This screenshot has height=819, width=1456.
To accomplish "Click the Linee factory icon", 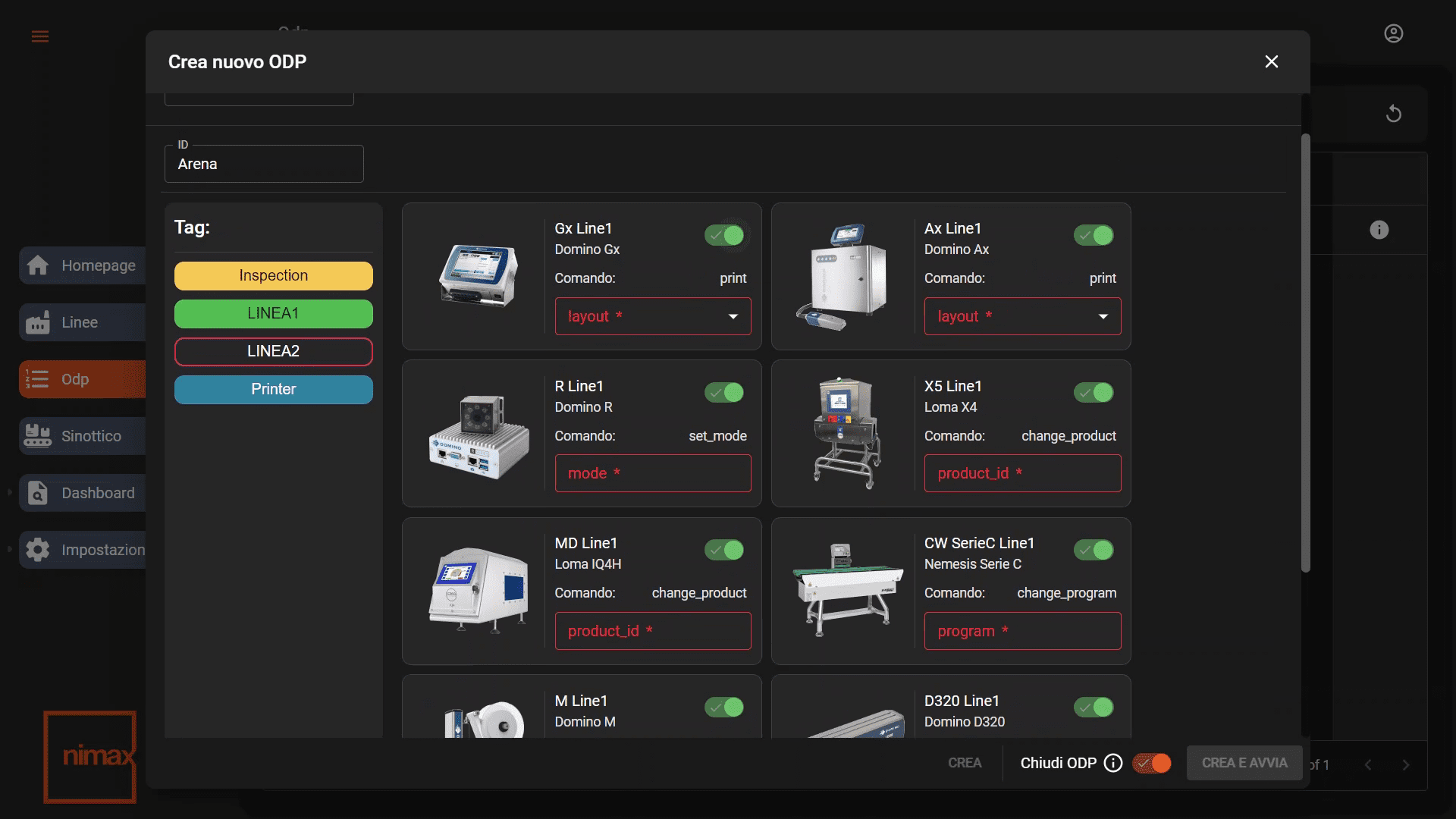I will click(x=38, y=322).
